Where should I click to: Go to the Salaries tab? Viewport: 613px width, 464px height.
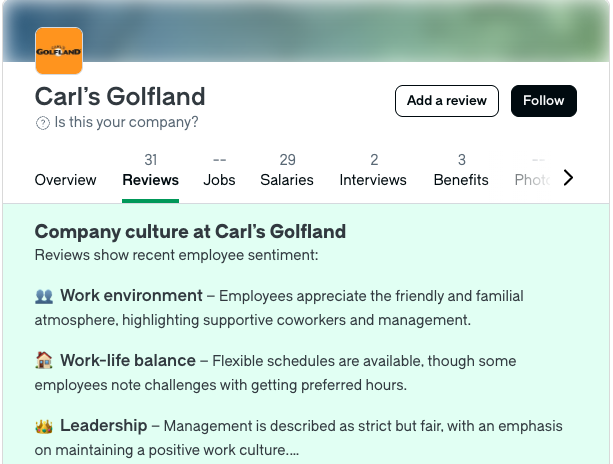[x=287, y=180]
